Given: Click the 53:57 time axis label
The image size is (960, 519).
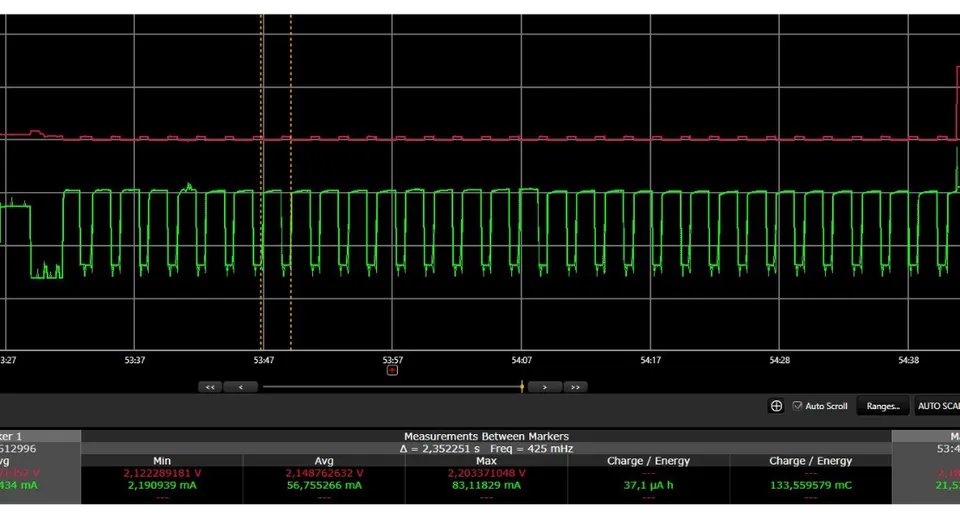Looking at the screenshot, I should 392,360.
